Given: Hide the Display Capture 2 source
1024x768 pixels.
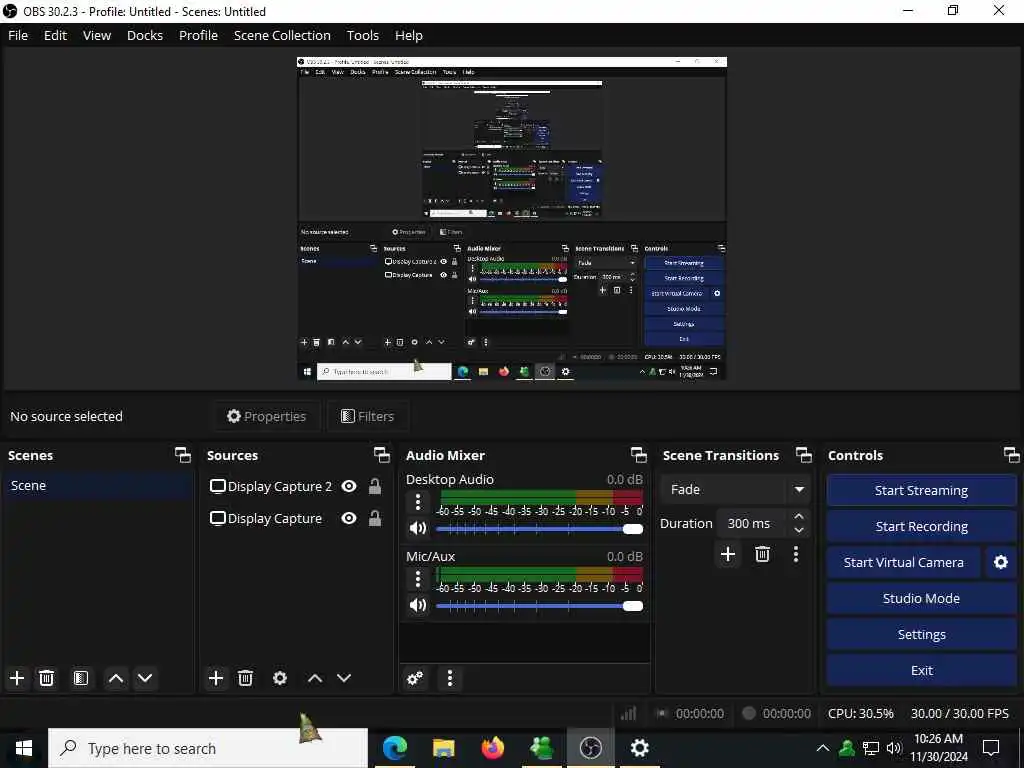Looking at the screenshot, I should pyautogui.click(x=349, y=487).
